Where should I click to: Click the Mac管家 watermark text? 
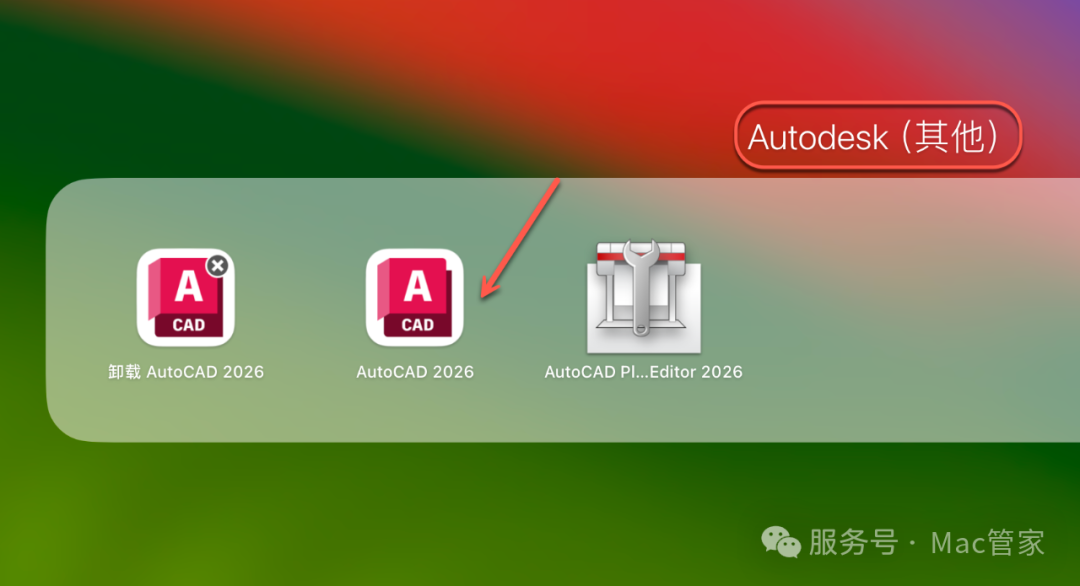pos(988,543)
